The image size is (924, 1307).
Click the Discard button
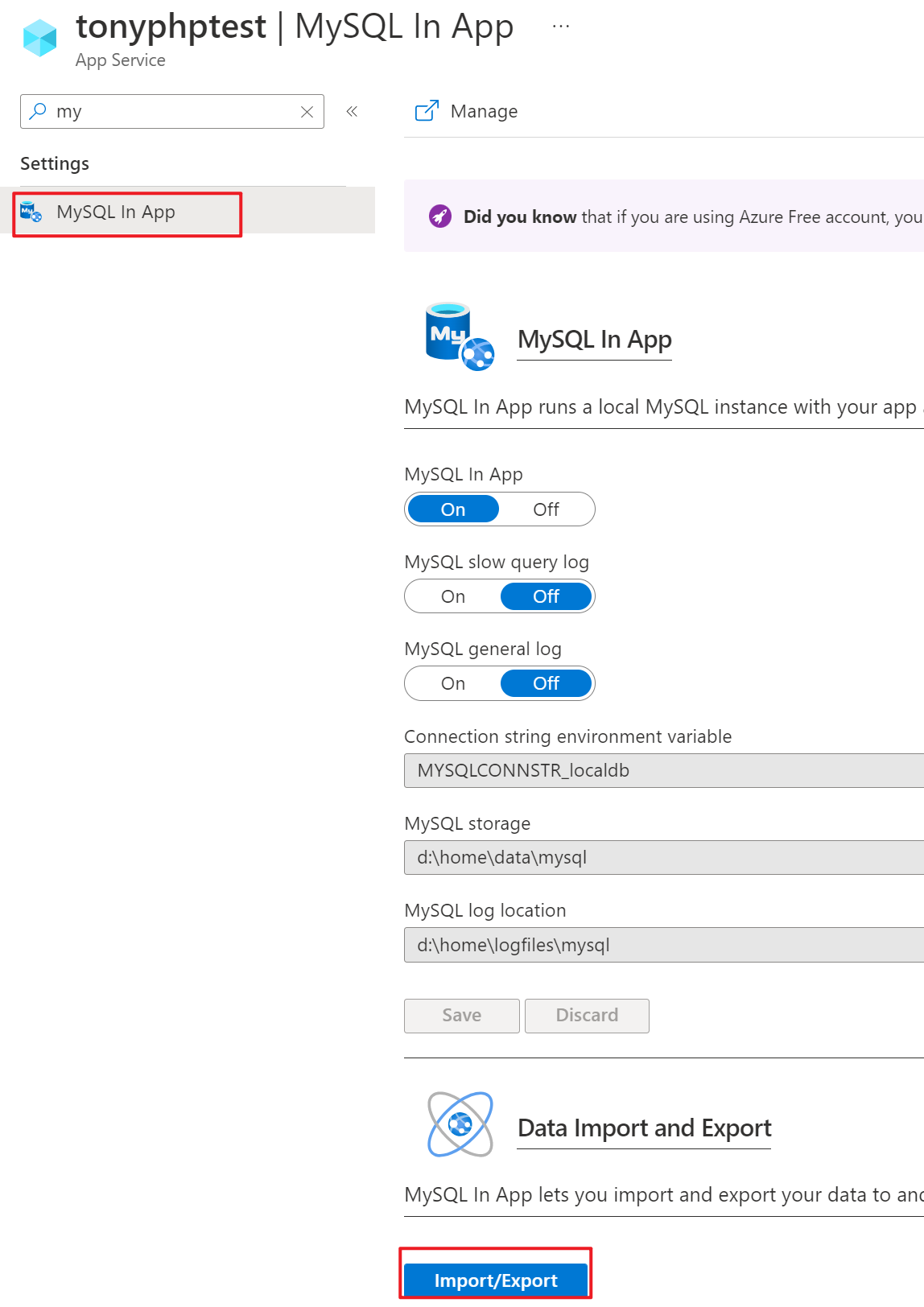coord(587,1016)
